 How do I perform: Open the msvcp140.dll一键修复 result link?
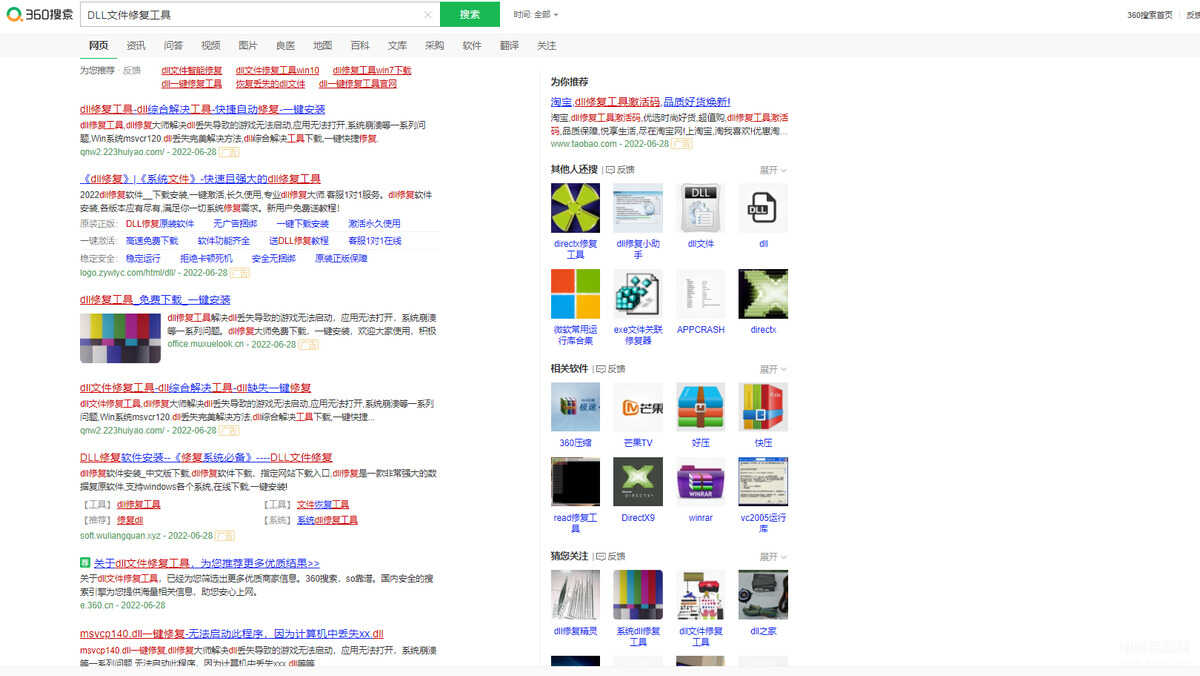click(232, 634)
